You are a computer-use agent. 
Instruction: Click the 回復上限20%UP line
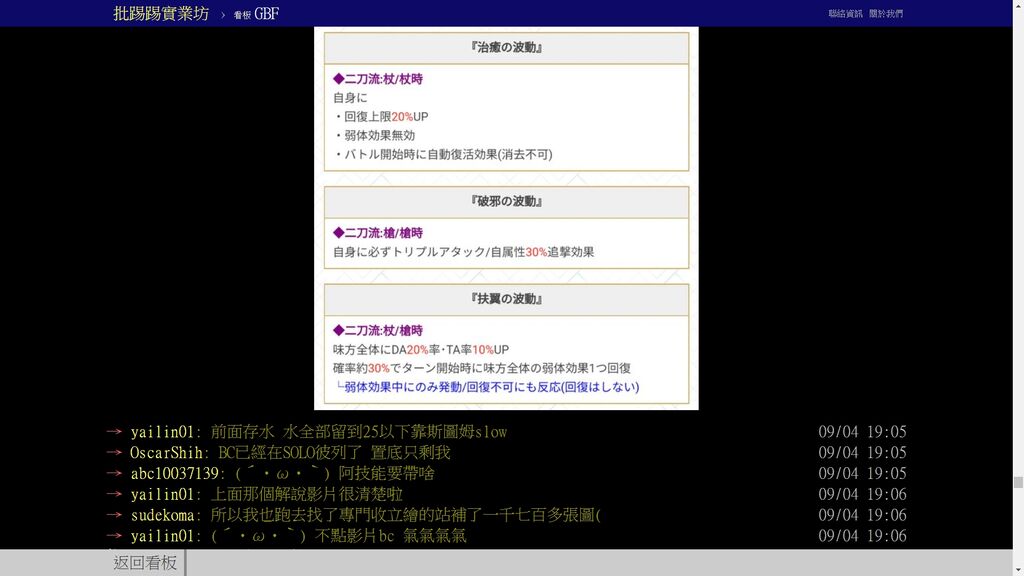(x=381, y=117)
